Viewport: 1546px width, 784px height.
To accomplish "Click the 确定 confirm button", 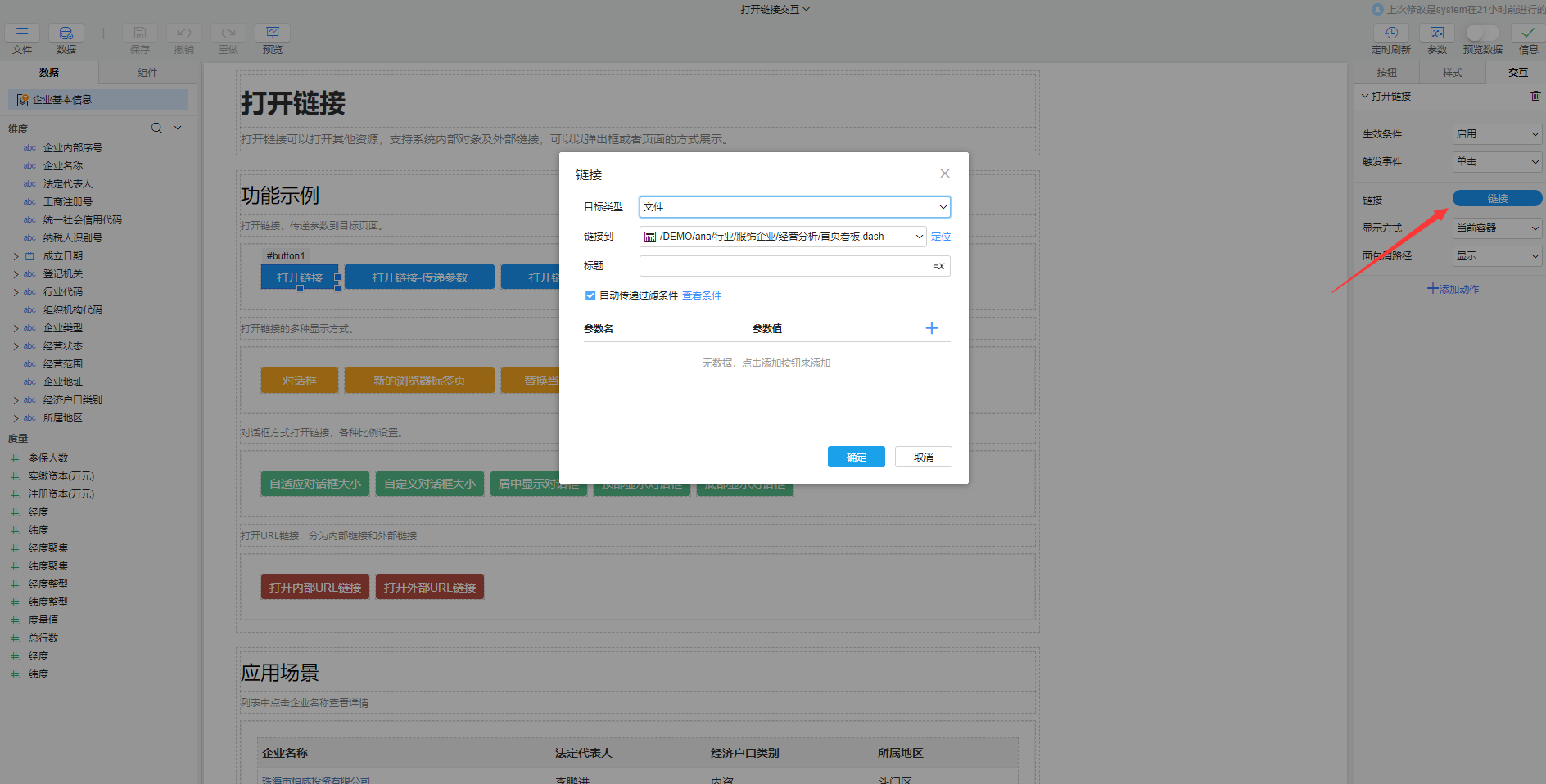I will [856, 457].
